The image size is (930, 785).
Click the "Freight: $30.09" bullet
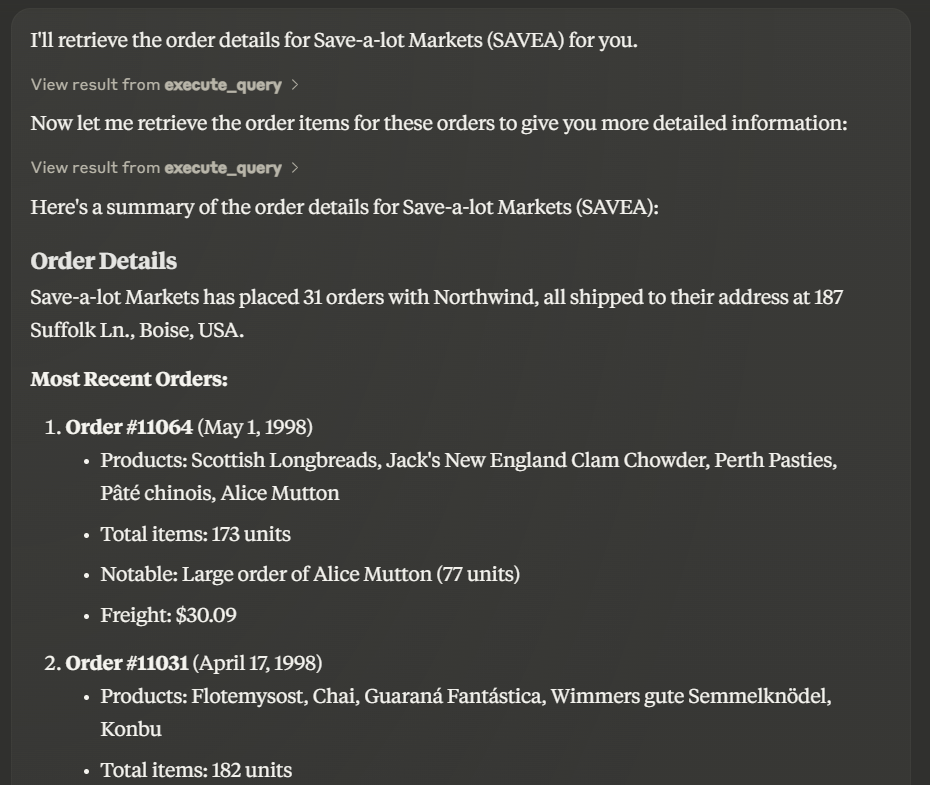(x=168, y=615)
